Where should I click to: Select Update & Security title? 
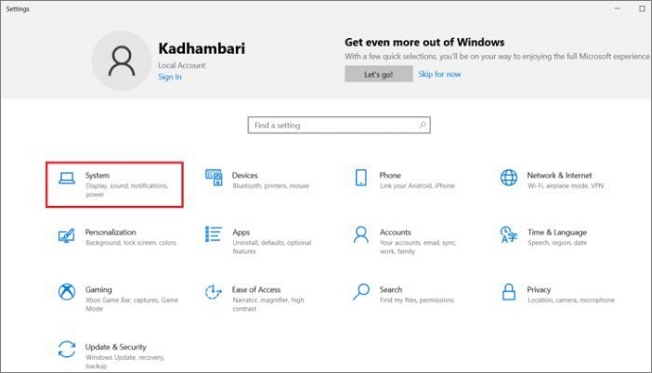116,347
